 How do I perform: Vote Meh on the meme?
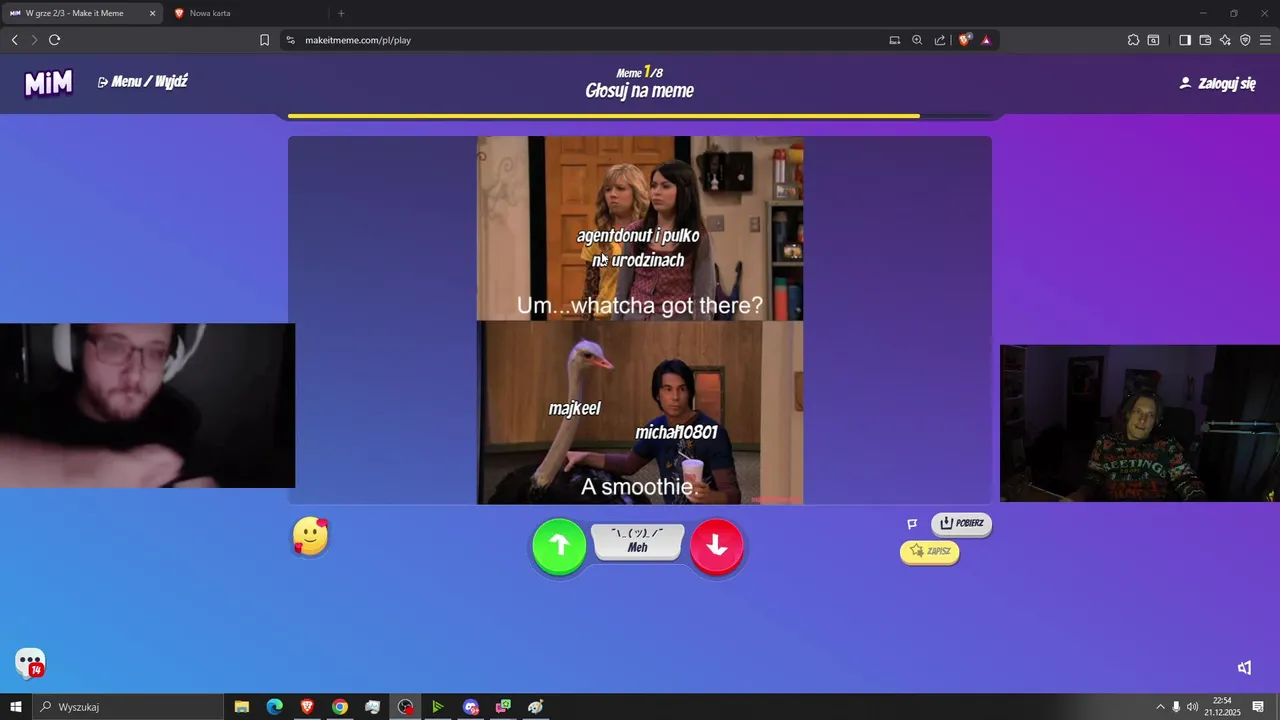coord(638,541)
